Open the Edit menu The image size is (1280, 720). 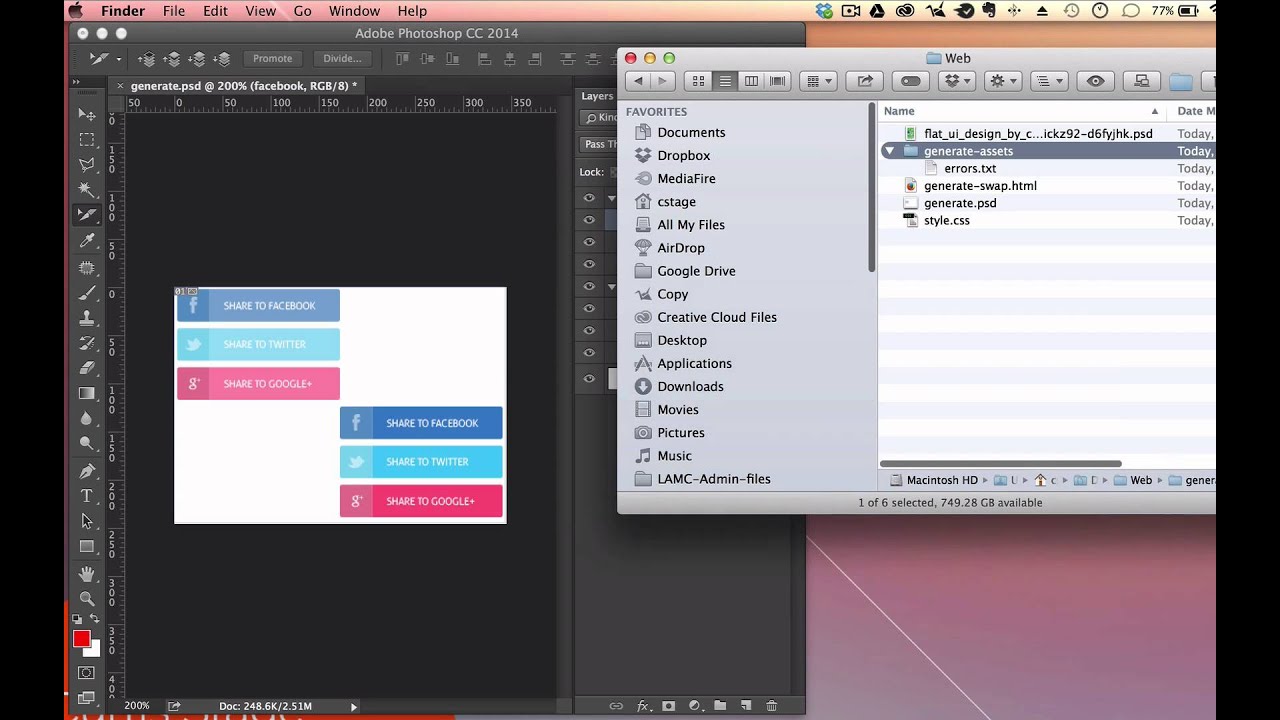(x=215, y=11)
